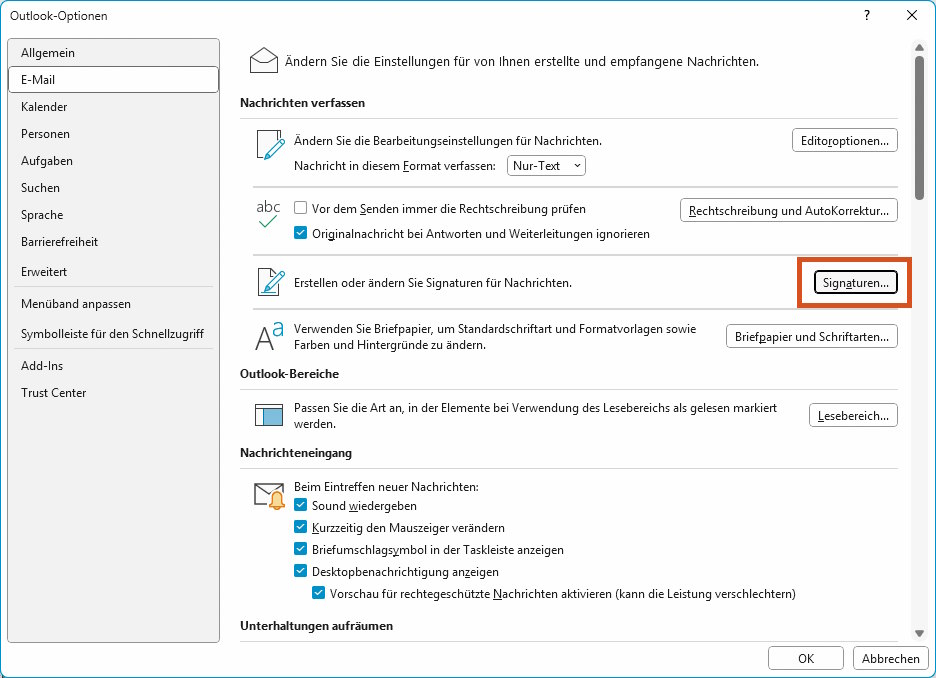Open Suchen options category

[x=113, y=187]
